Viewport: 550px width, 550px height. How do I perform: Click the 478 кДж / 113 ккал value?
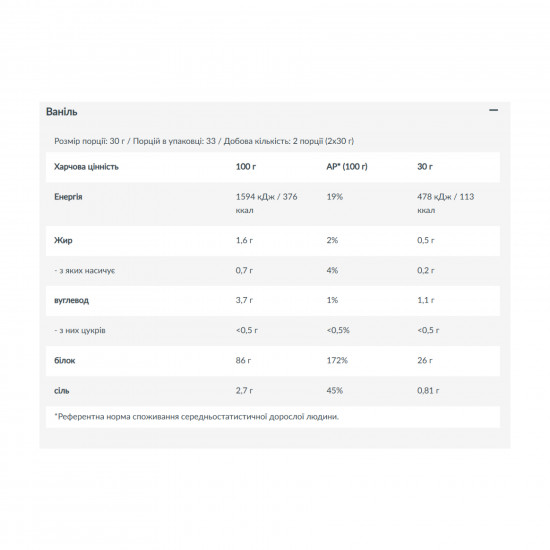tap(445, 203)
